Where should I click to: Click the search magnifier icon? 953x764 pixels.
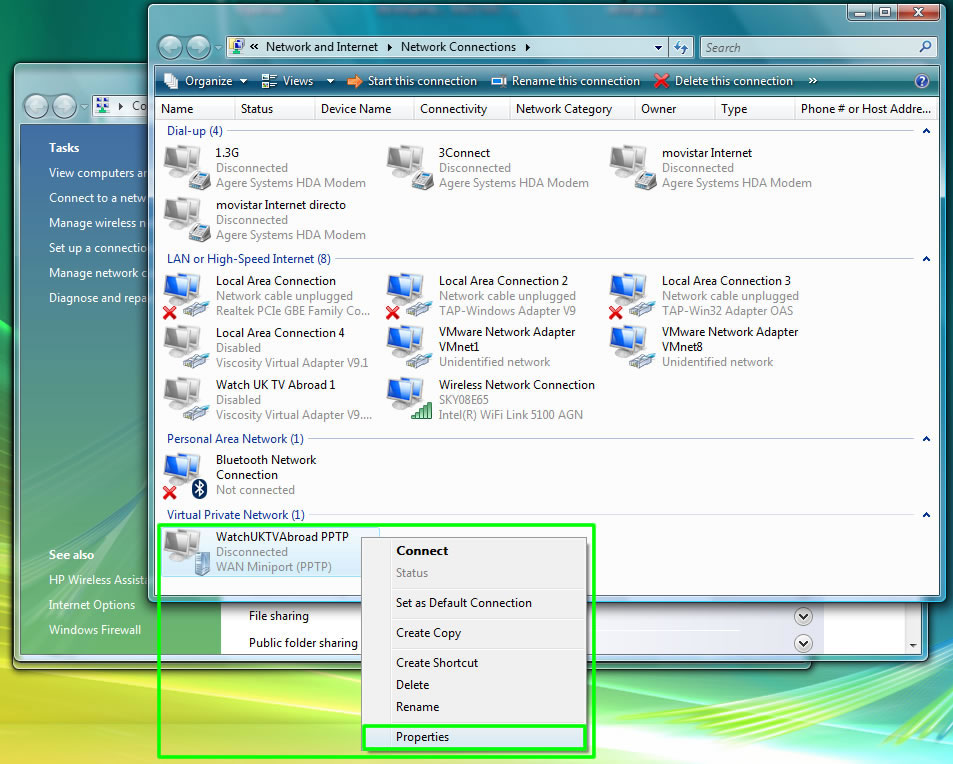(925, 47)
